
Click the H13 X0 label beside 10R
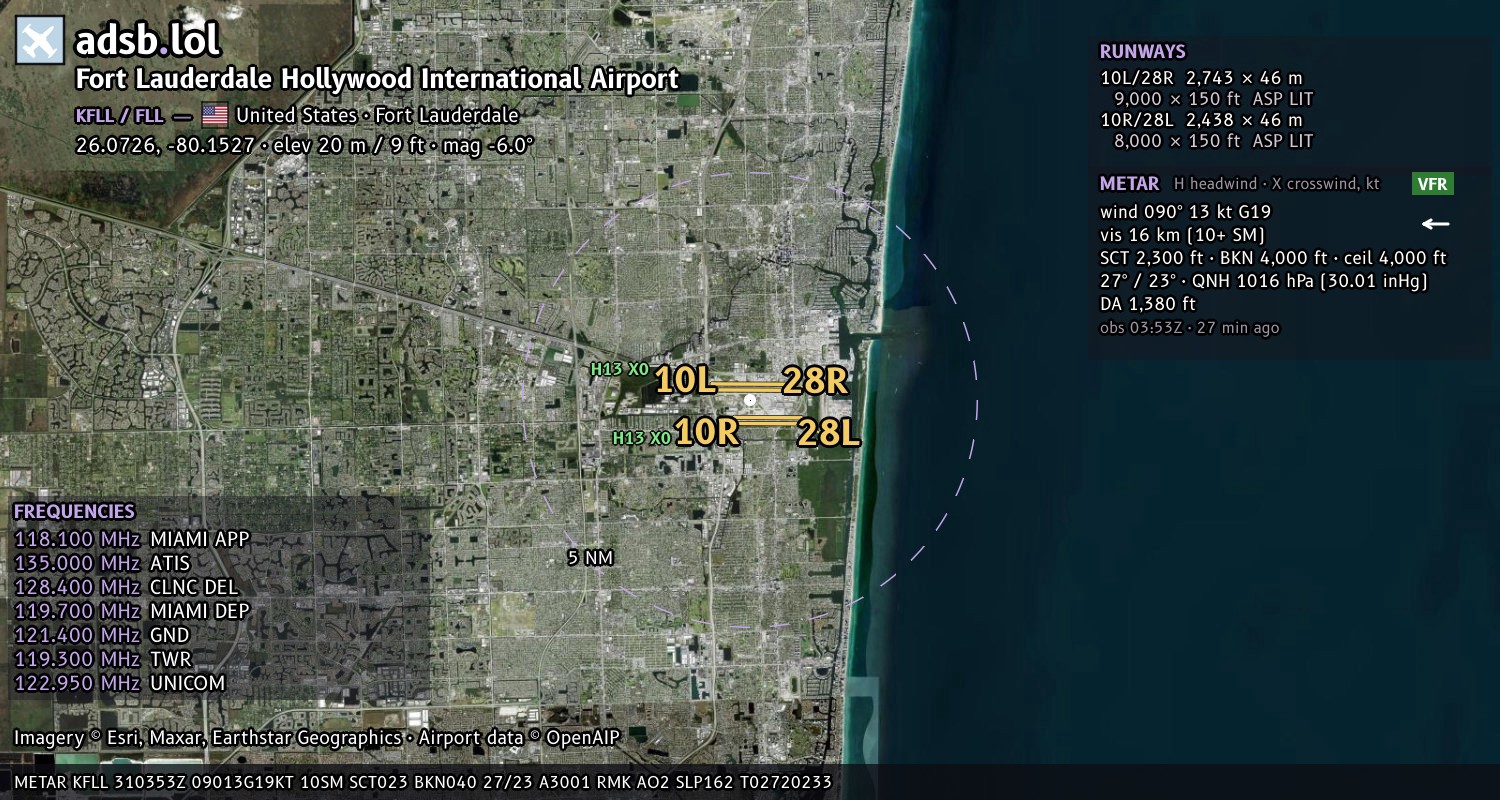[642, 438]
